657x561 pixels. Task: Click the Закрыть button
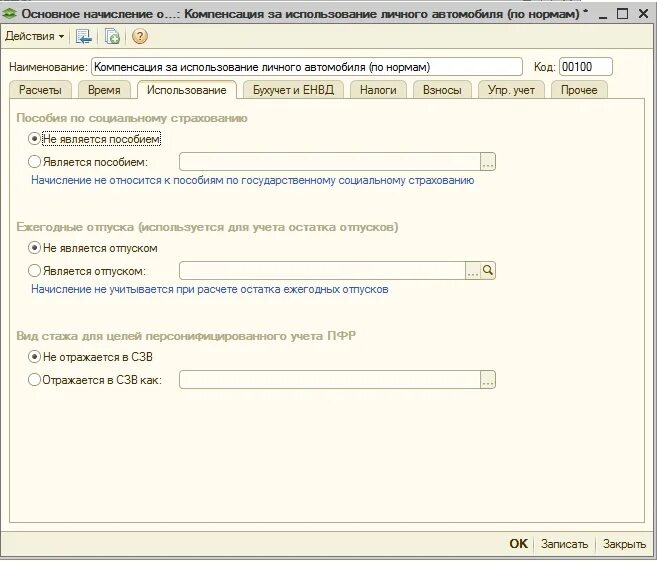point(624,544)
